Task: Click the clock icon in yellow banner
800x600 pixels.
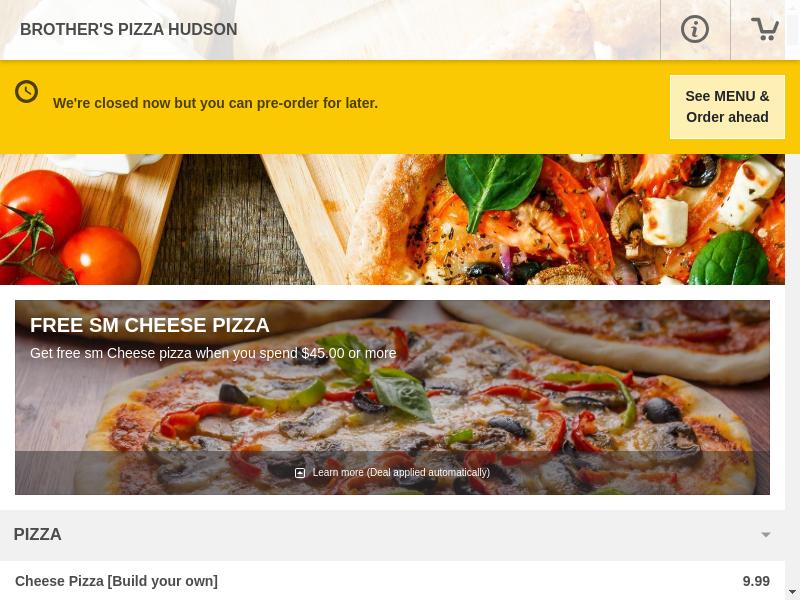Action: click(x=26, y=92)
